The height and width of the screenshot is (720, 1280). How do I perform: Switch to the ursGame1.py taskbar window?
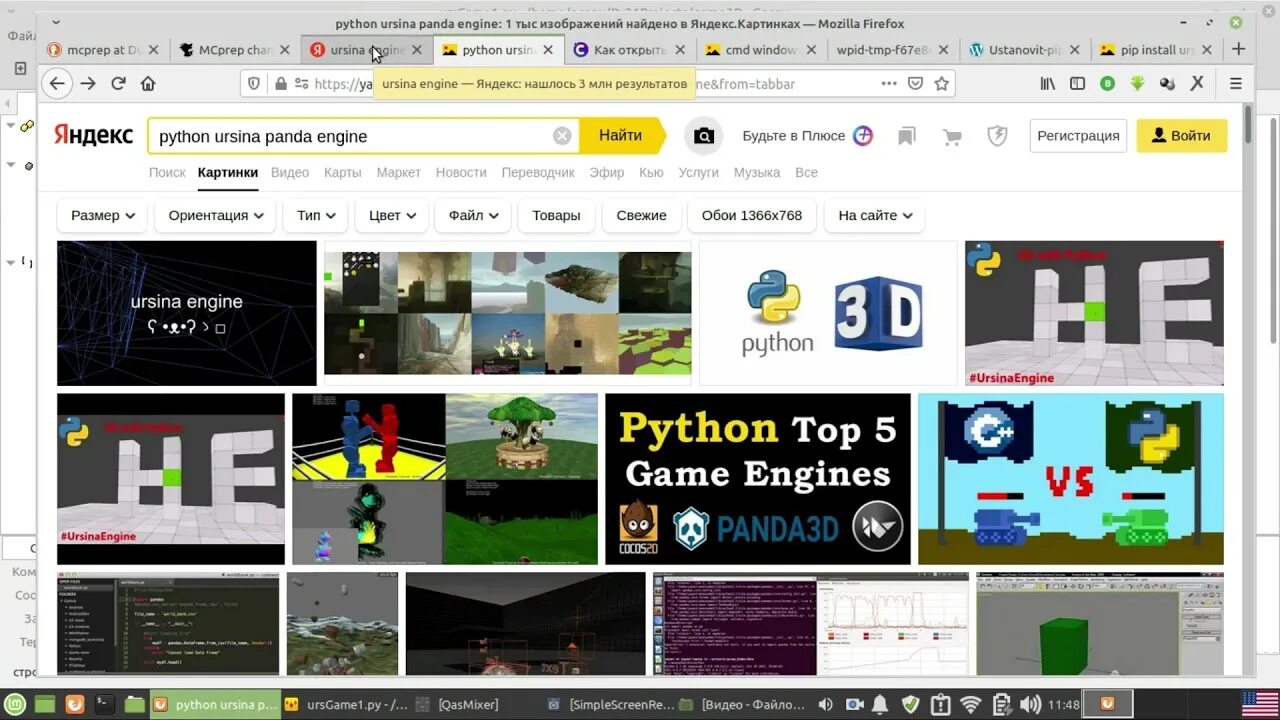point(345,704)
